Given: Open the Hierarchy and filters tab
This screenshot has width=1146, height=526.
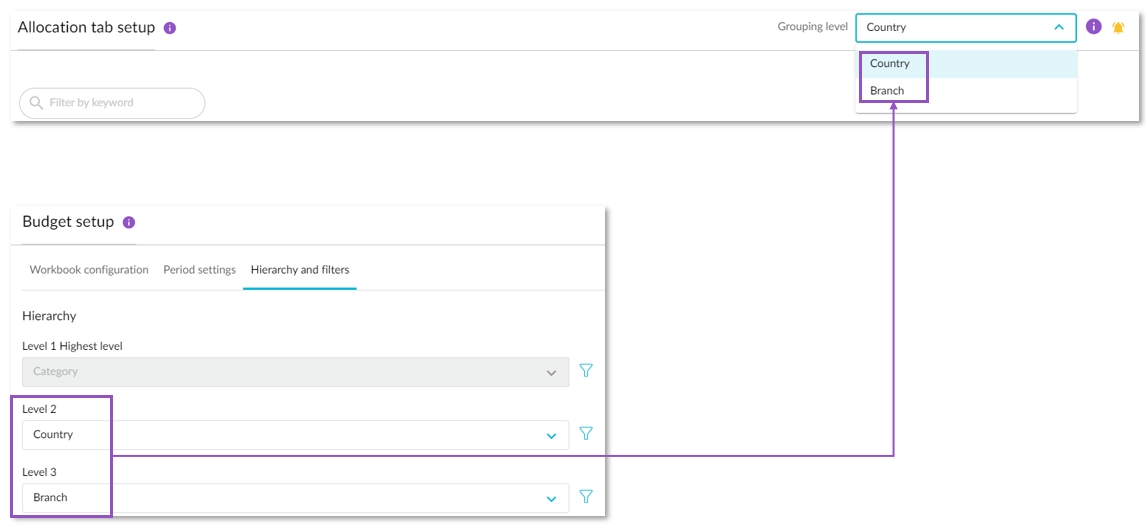Looking at the screenshot, I should (299, 270).
